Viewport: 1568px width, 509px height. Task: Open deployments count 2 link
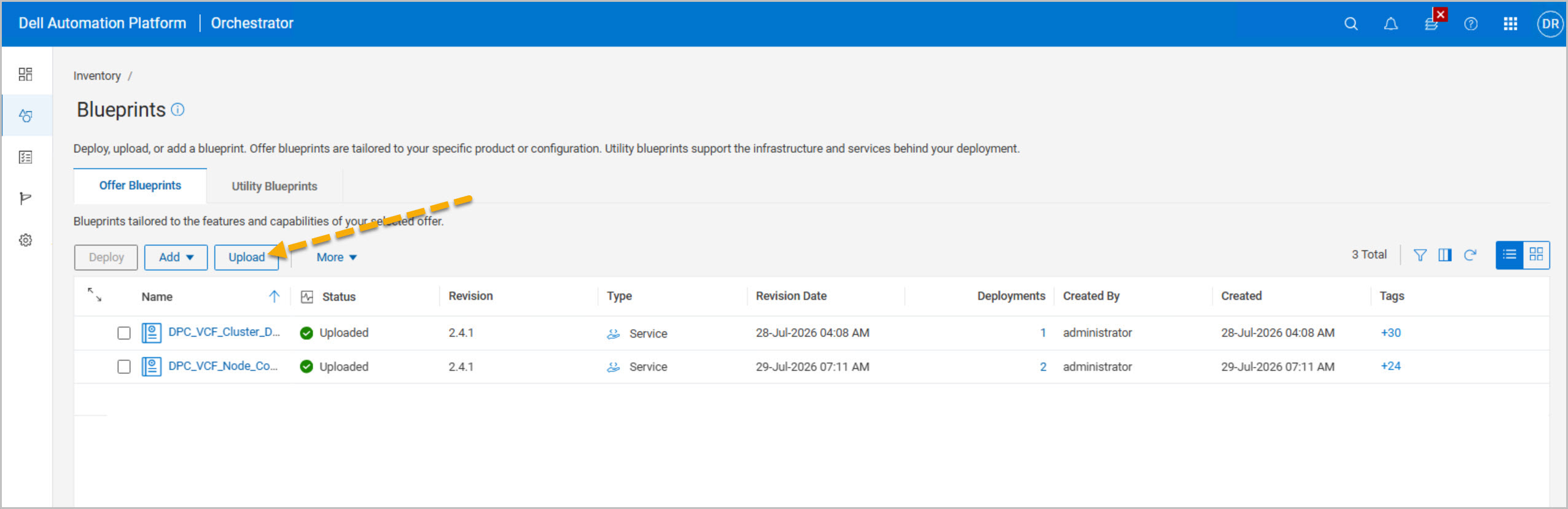point(1042,367)
